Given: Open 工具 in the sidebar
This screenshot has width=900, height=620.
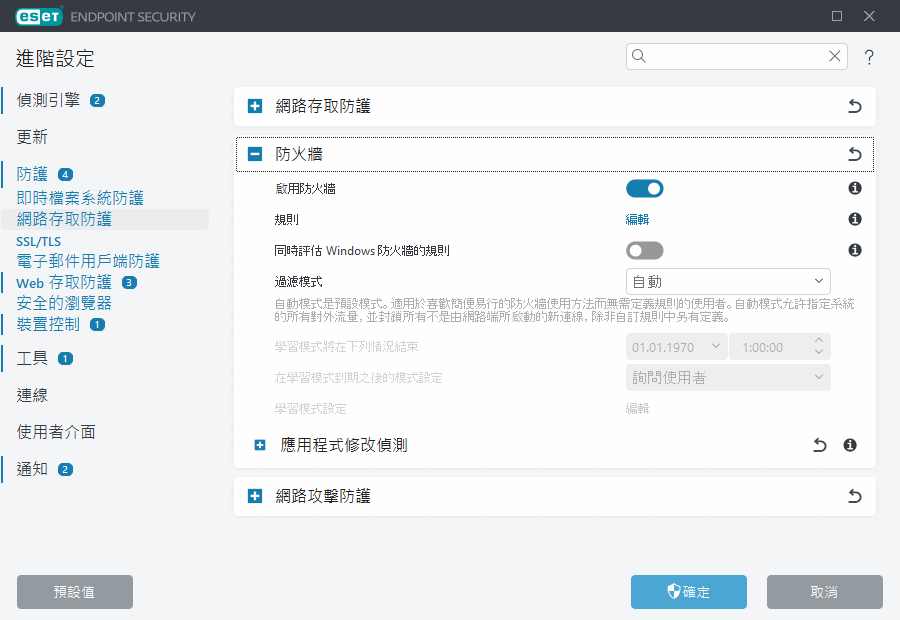Looking at the screenshot, I should click(32, 359).
